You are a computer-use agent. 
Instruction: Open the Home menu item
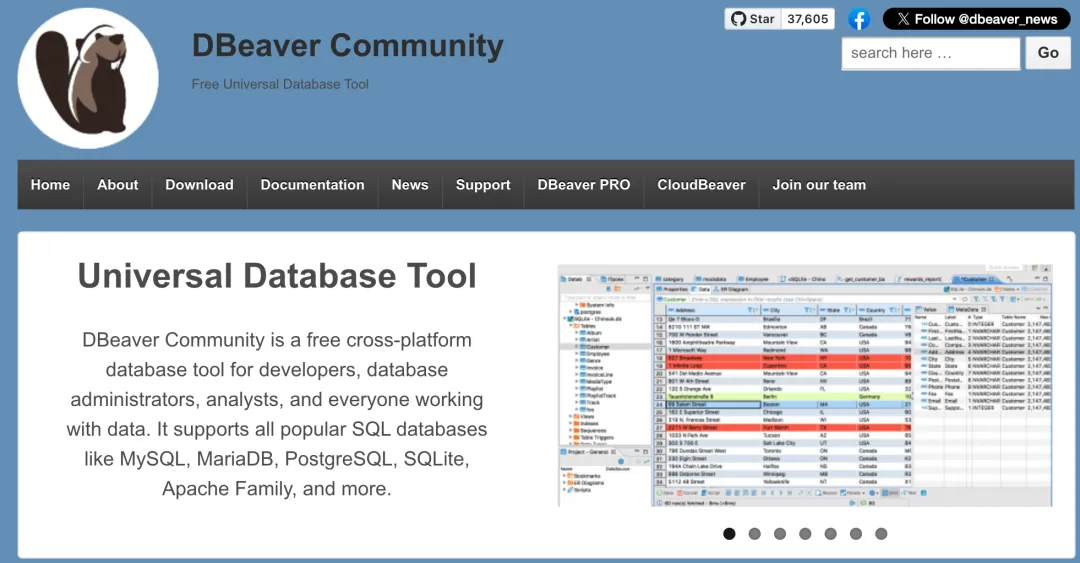(50, 185)
